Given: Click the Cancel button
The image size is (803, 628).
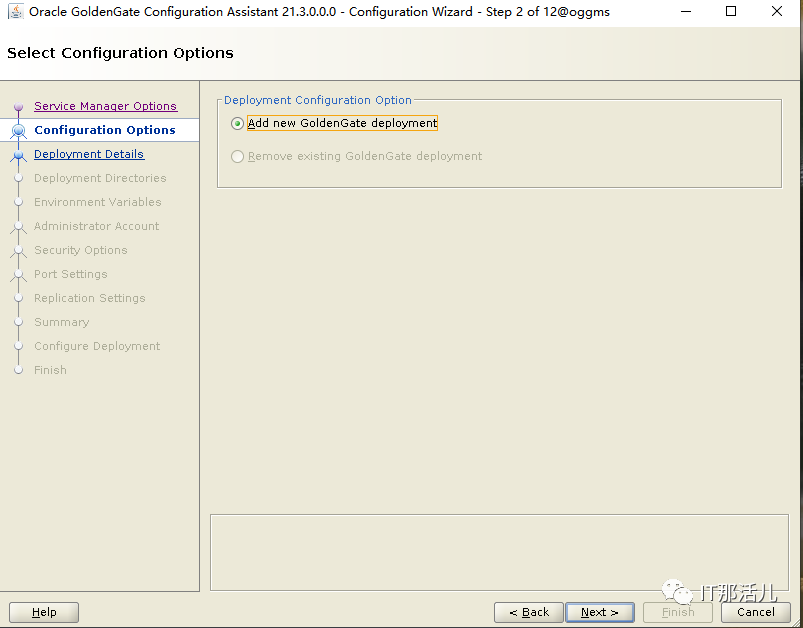Looking at the screenshot, I should tap(756, 612).
